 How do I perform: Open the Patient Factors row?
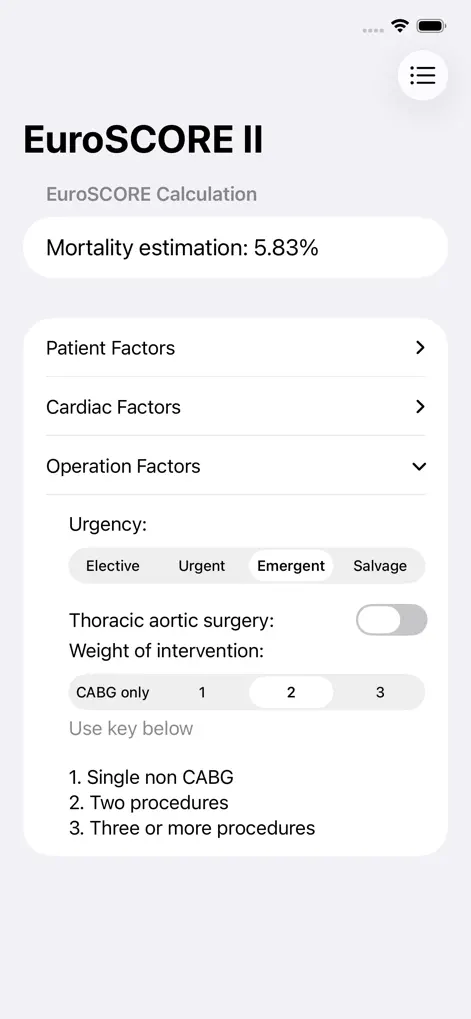(x=235, y=348)
